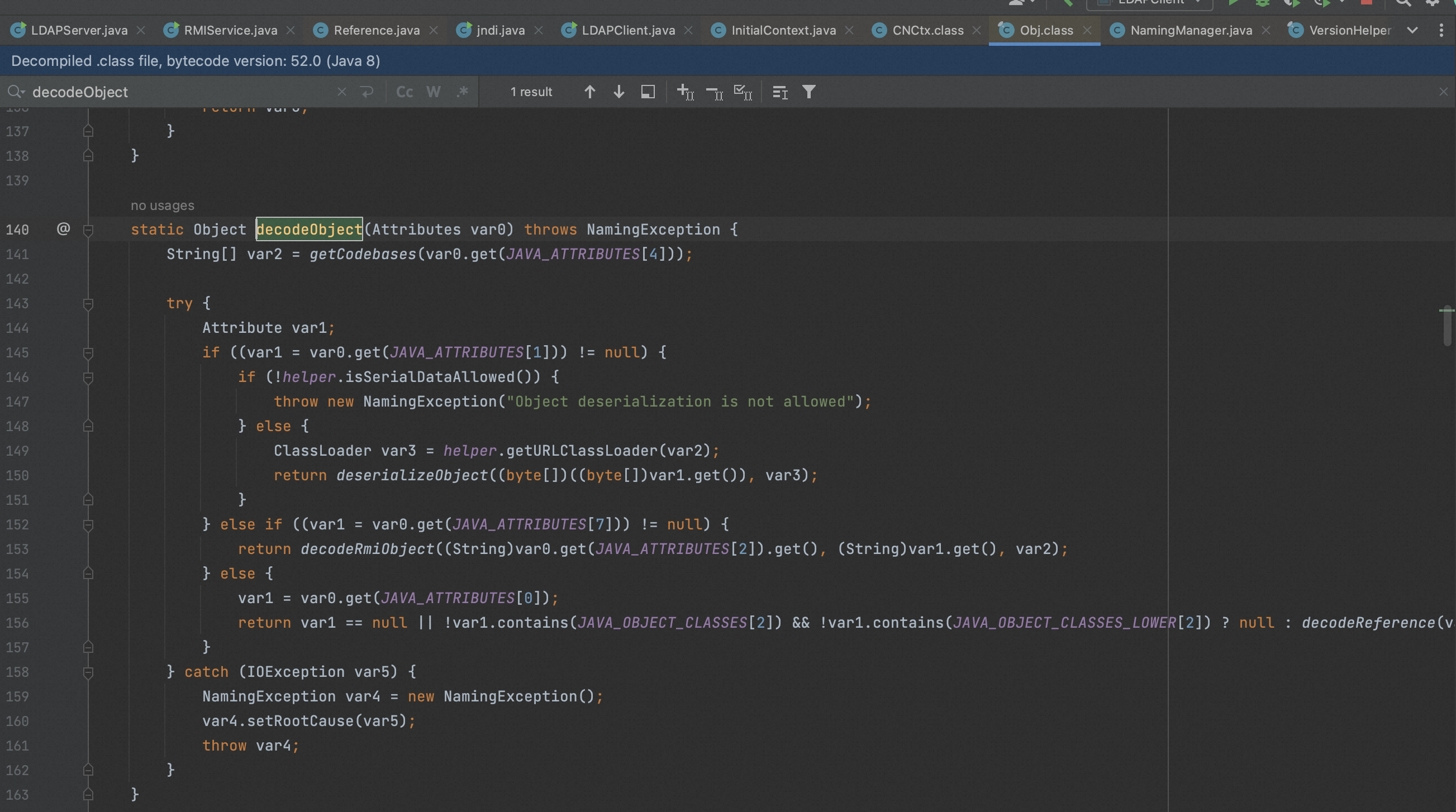
Task: Toggle Regex (.*) search option
Action: tap(463, 92)
